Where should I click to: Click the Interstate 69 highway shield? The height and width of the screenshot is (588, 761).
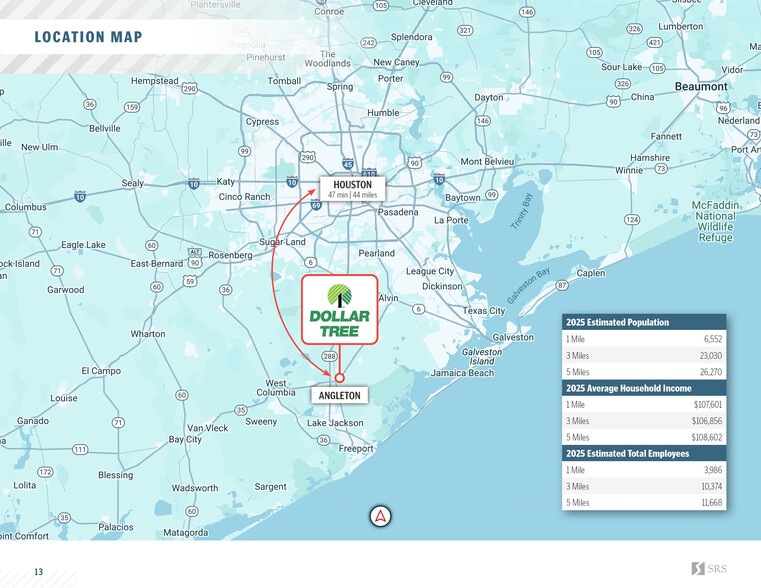[316, 204]
